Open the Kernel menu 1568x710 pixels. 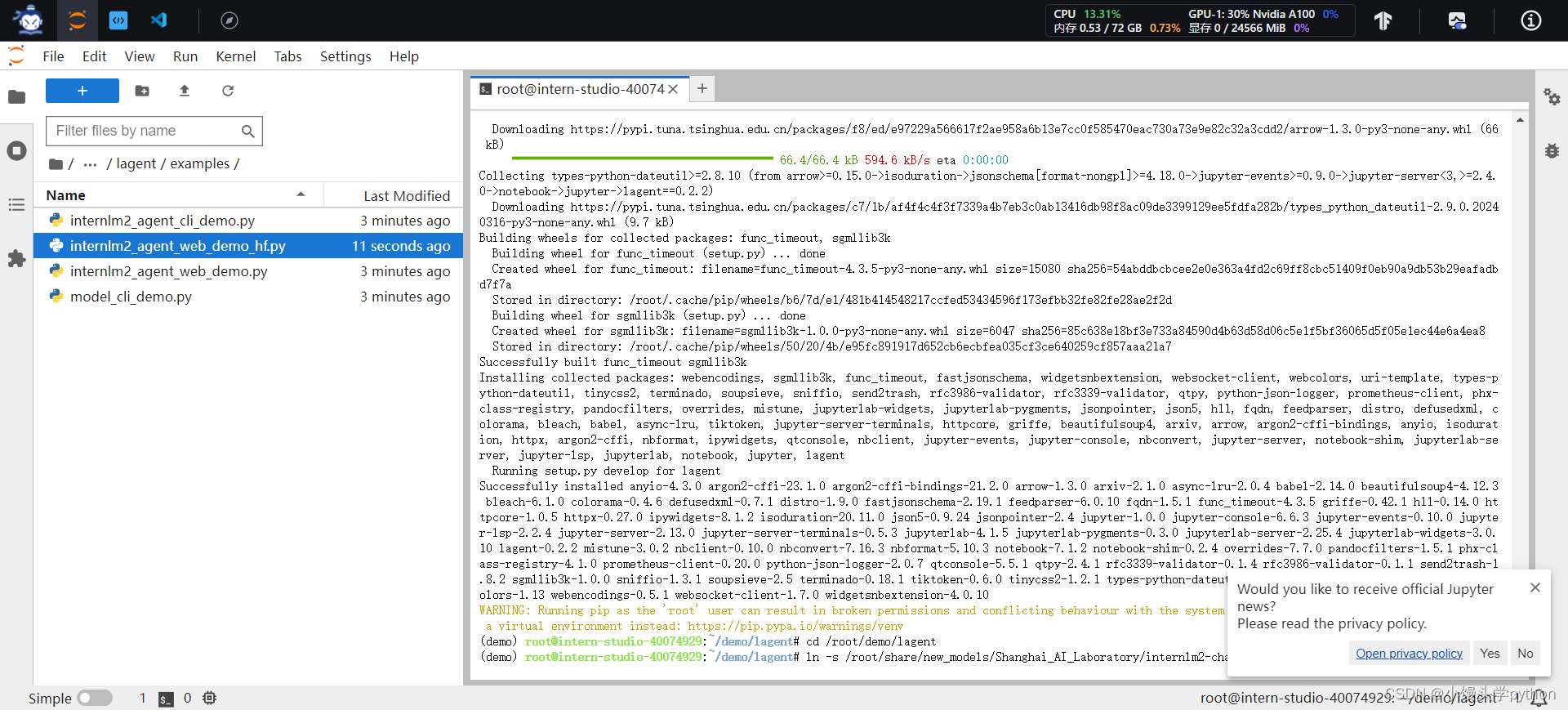tap(236, 56)
